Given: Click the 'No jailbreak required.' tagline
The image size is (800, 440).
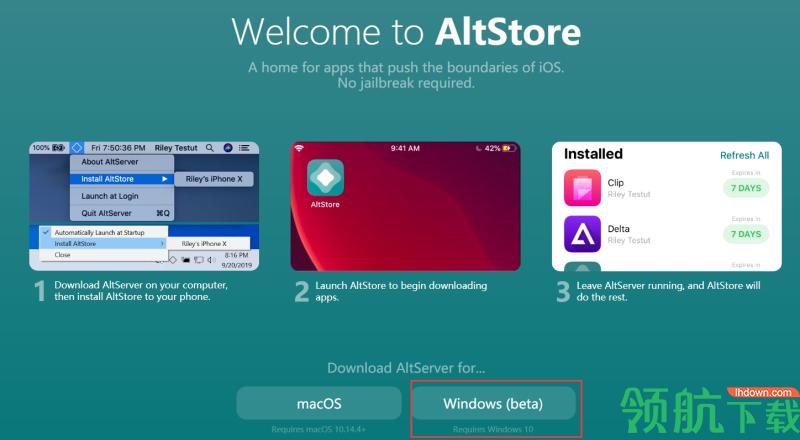Looking at the screenshot, I should (x=406, y=83).
